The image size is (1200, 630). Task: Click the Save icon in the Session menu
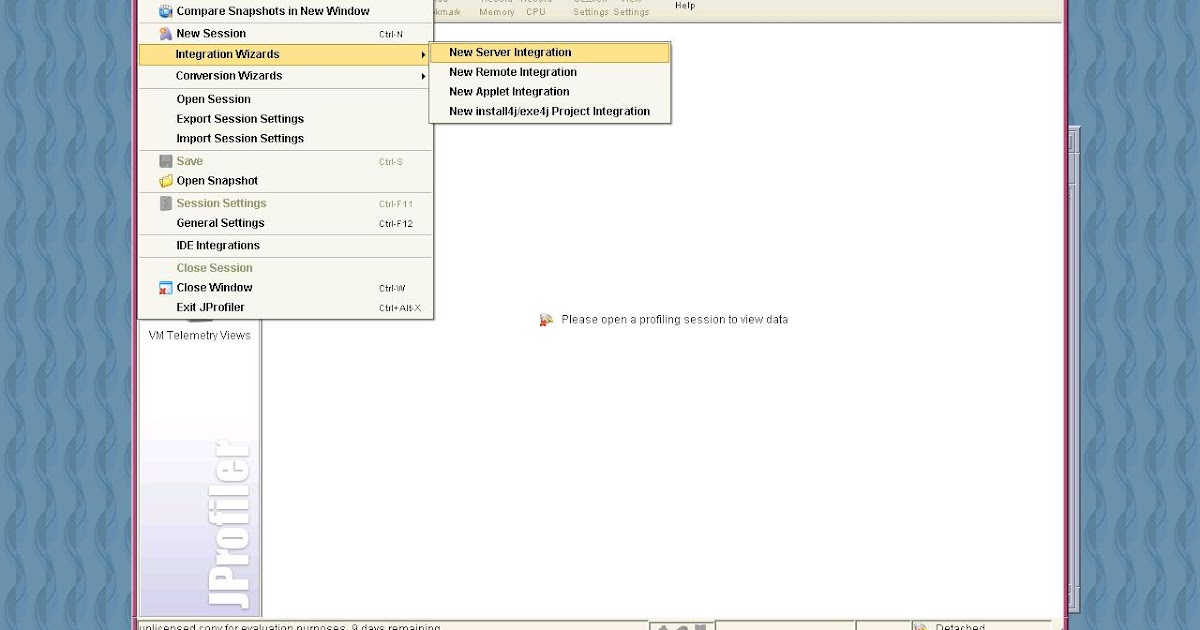click(x=165, y=160)
